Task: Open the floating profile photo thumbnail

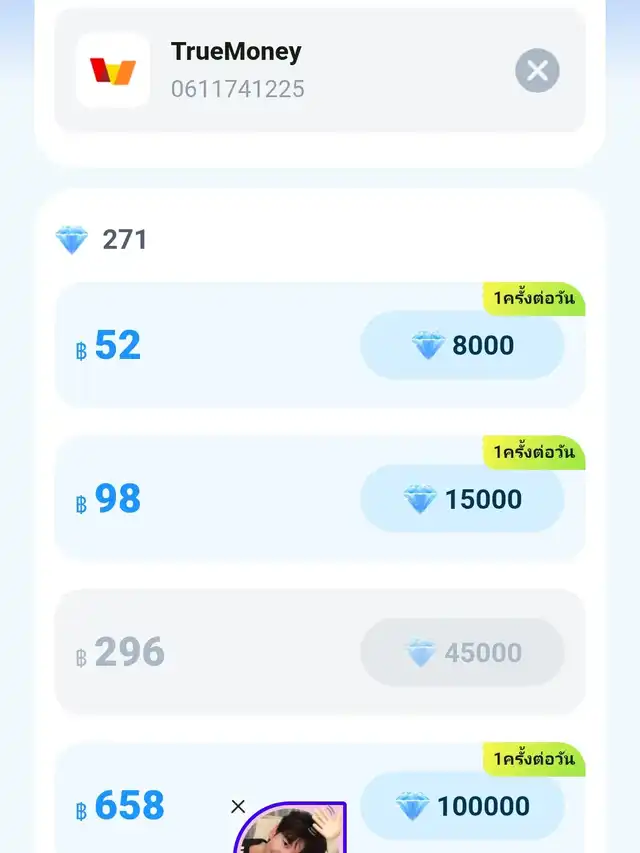Action: pyautogui.click(x=292, y=830)
